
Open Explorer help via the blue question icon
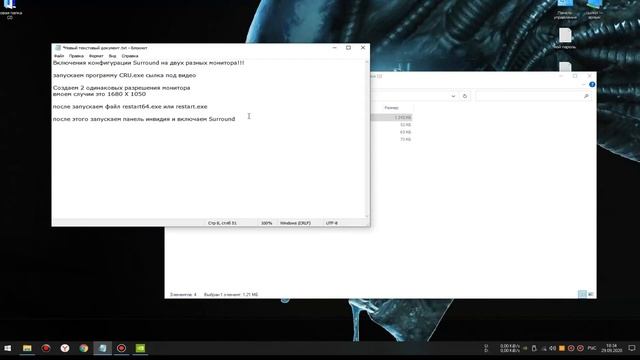pos(592,84)
